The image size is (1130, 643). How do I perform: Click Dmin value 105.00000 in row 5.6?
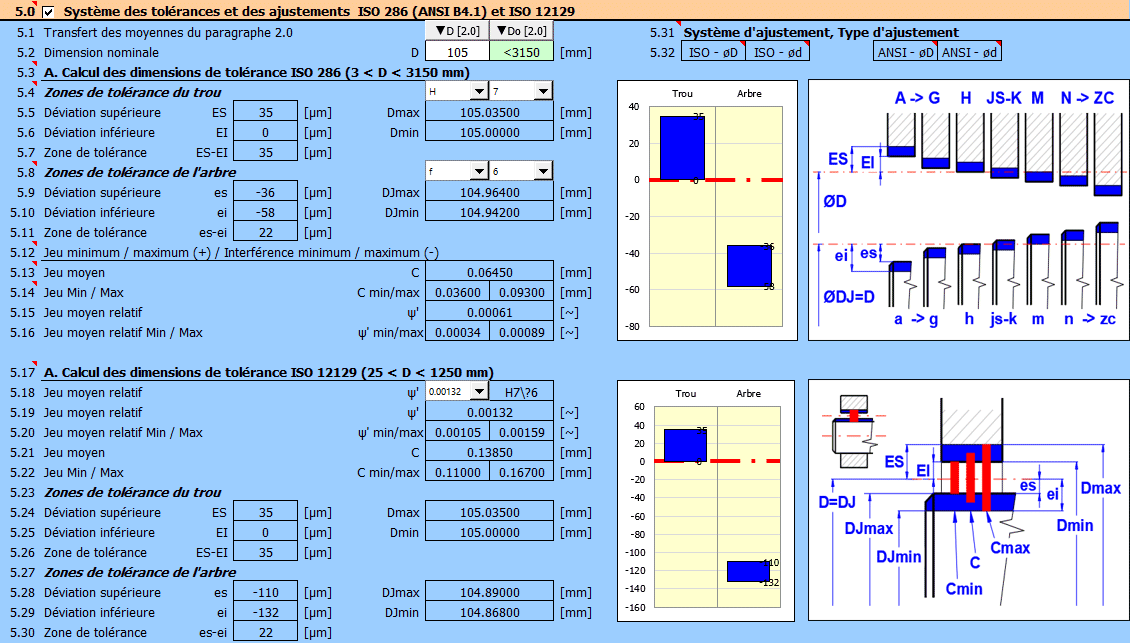[x=489, y=132]
